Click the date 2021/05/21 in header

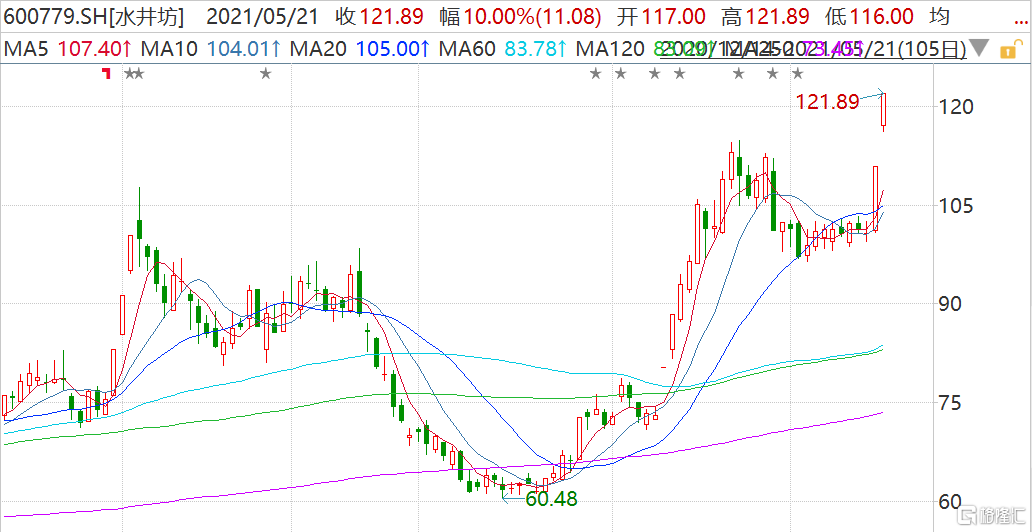coord(261,18)
